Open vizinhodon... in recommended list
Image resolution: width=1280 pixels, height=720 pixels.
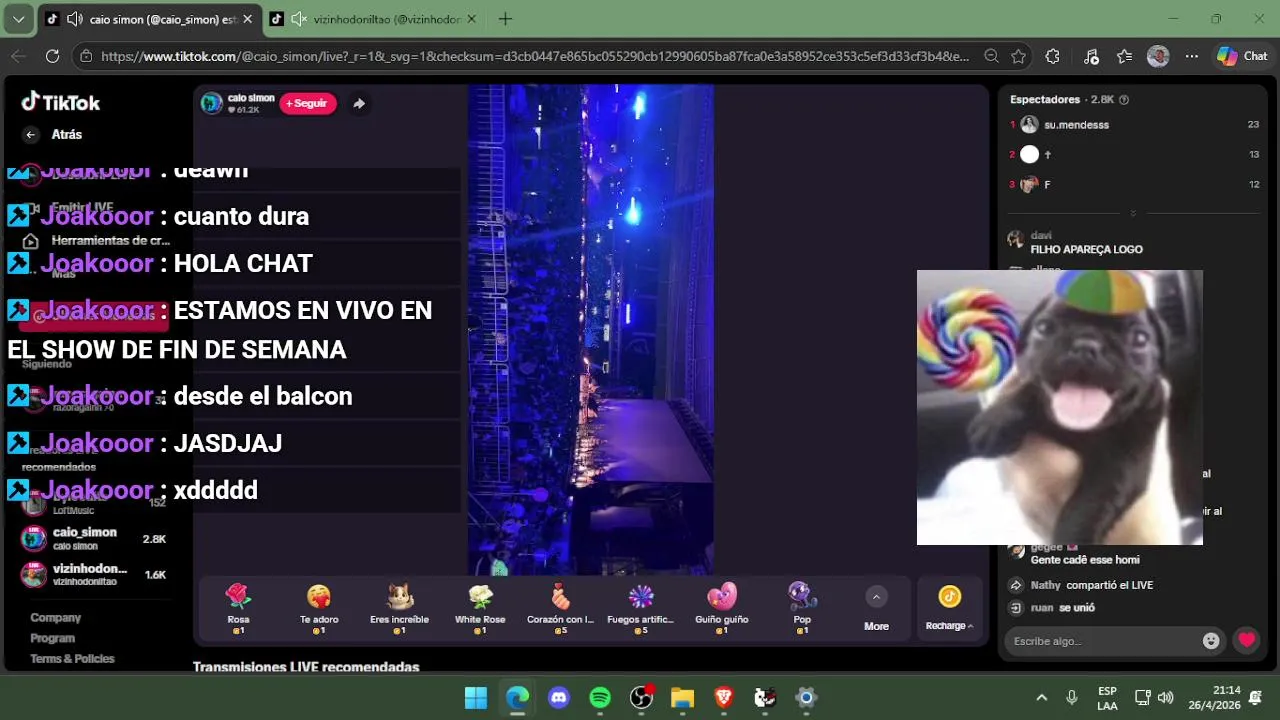click(93, 575)
